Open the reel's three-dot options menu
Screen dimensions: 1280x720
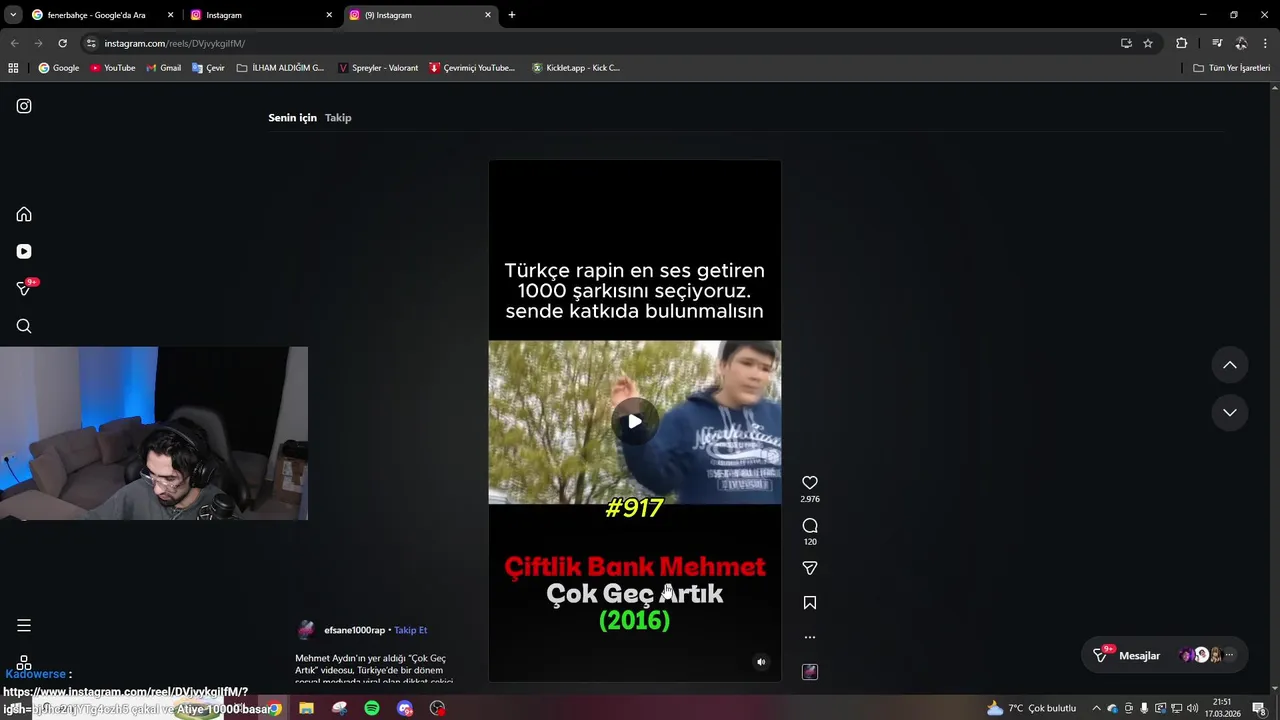pos(810,637)
